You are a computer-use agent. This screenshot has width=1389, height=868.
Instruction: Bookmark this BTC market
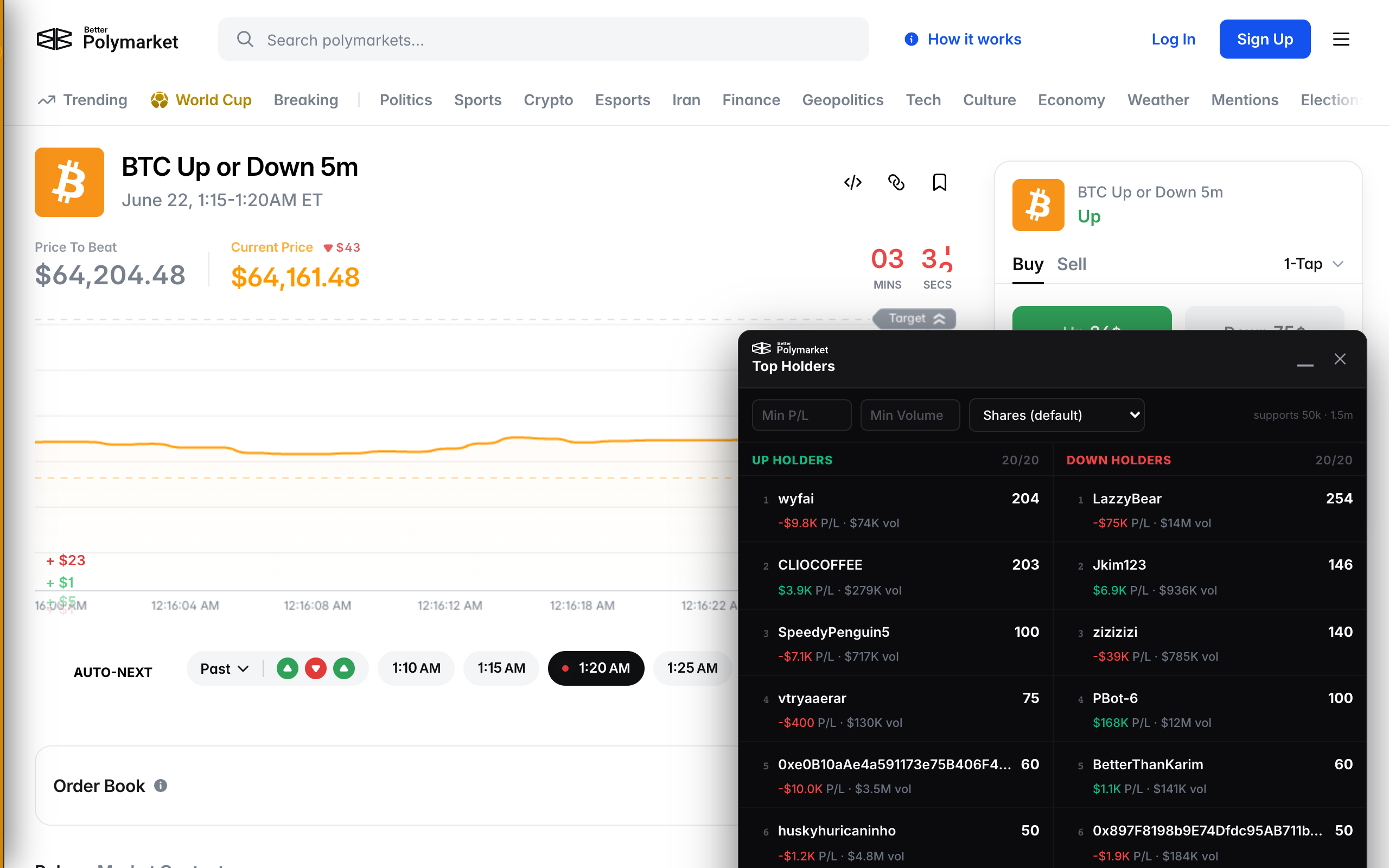click(940, 183)
